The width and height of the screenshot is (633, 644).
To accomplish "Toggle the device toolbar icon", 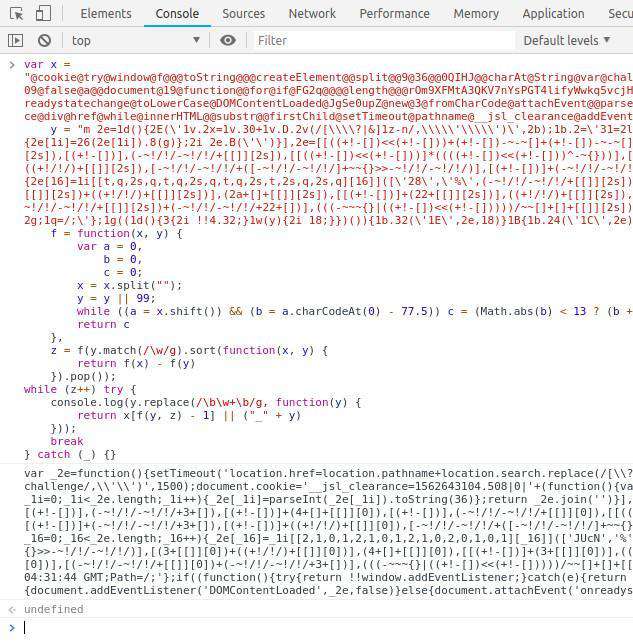I will (43, 14).
